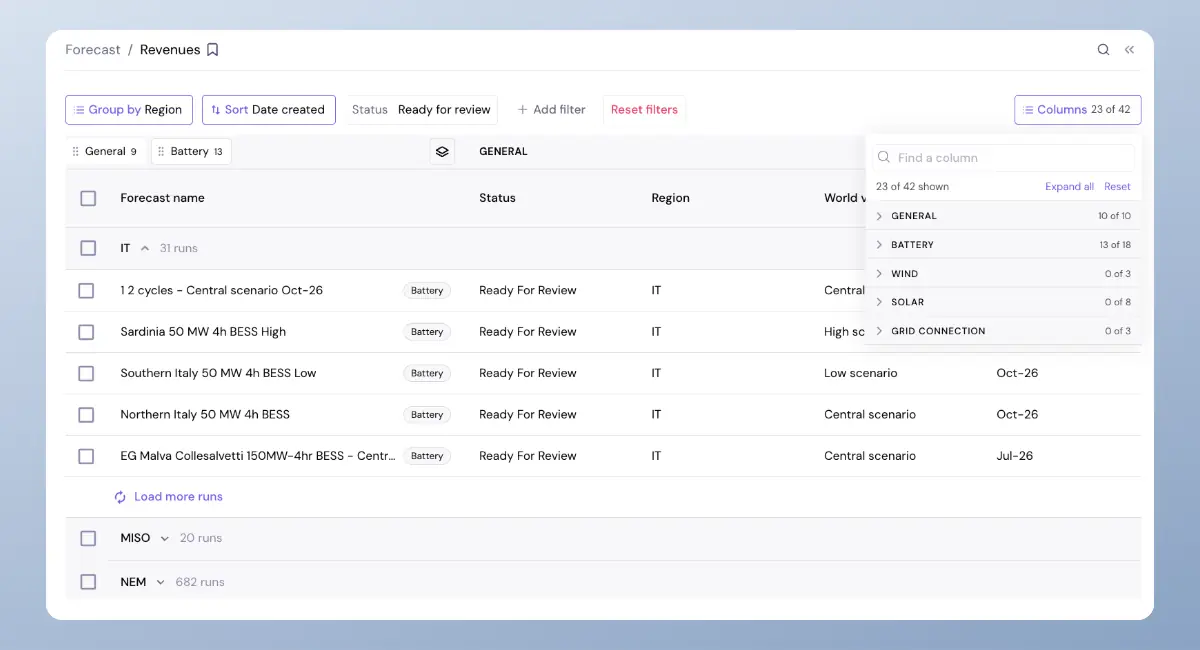Open Northern Italy 50 MW 4h BESS run
Image resolution: width=1200 pixels, height=650 pixels.
tap(205, 415)
